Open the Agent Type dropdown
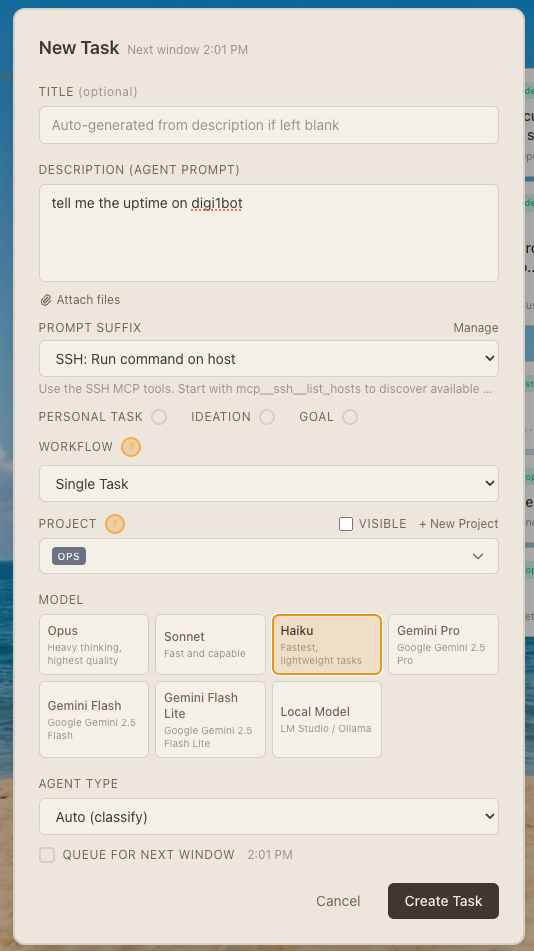The height and width of the screenshot is (951, 534). coord(269,816)
